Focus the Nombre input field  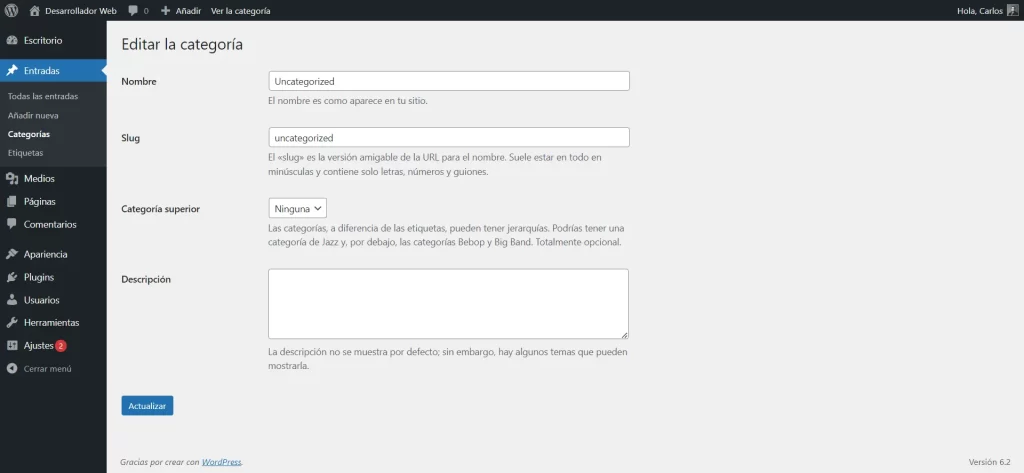449,81
